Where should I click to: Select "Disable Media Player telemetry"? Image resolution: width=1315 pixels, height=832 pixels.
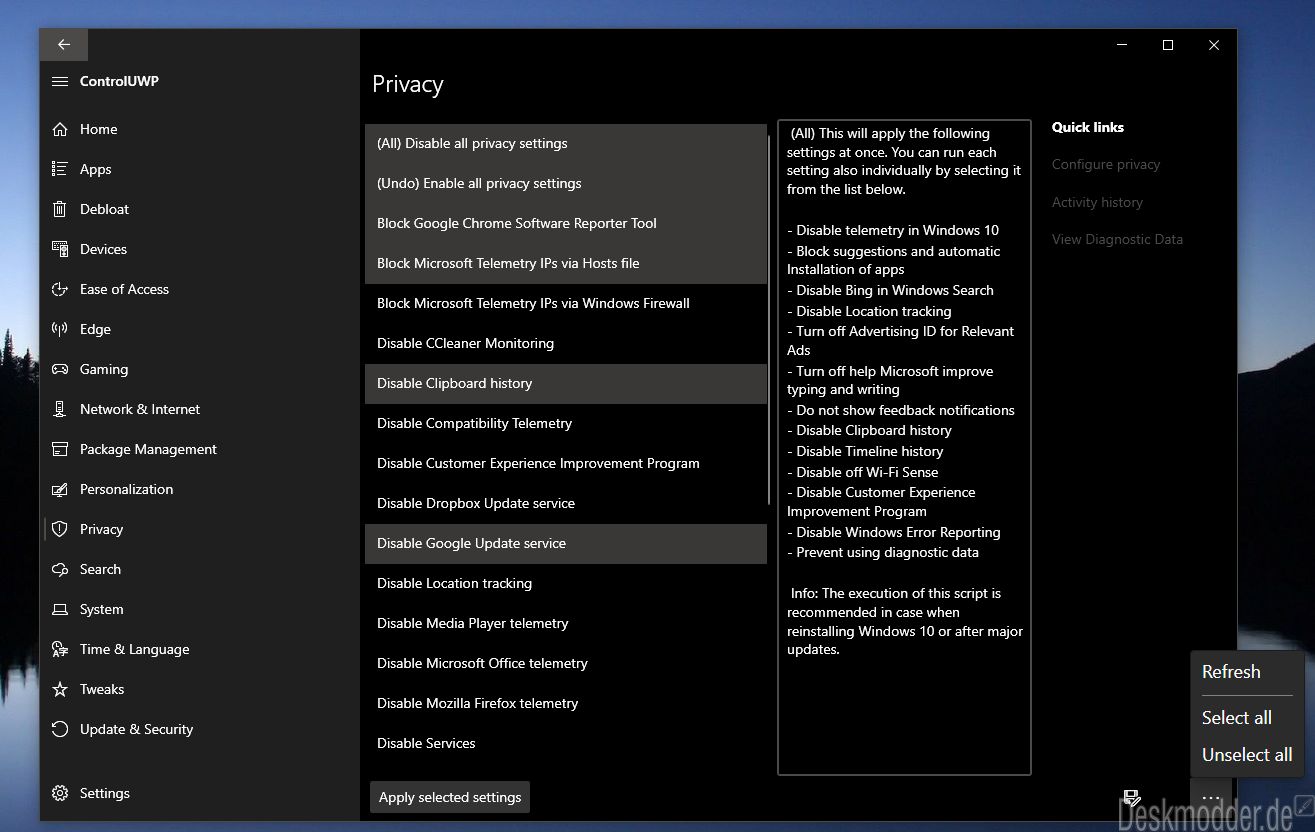(566, 623)
